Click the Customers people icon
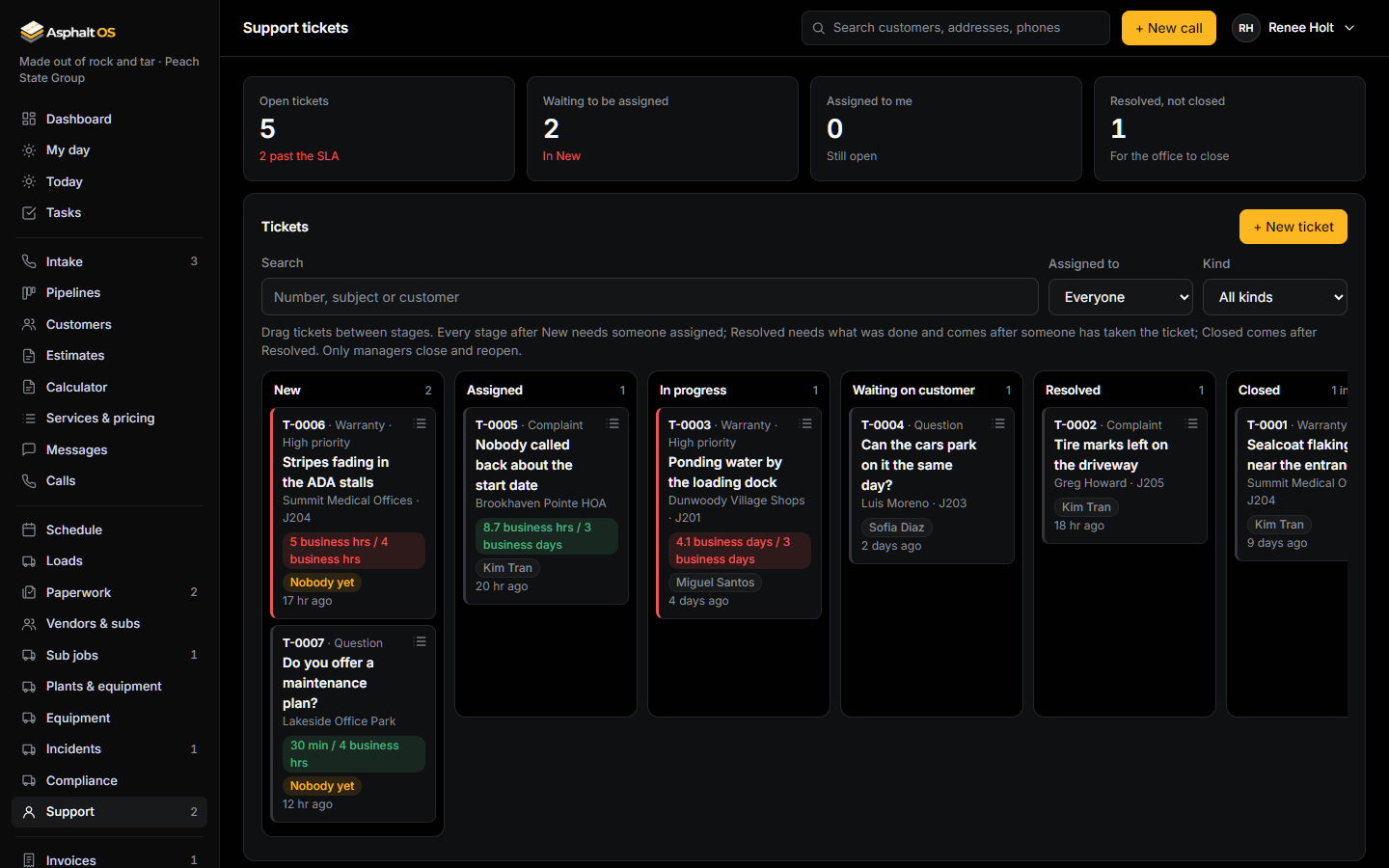Viewport: 1389px width, 868px height. [29, 325]
